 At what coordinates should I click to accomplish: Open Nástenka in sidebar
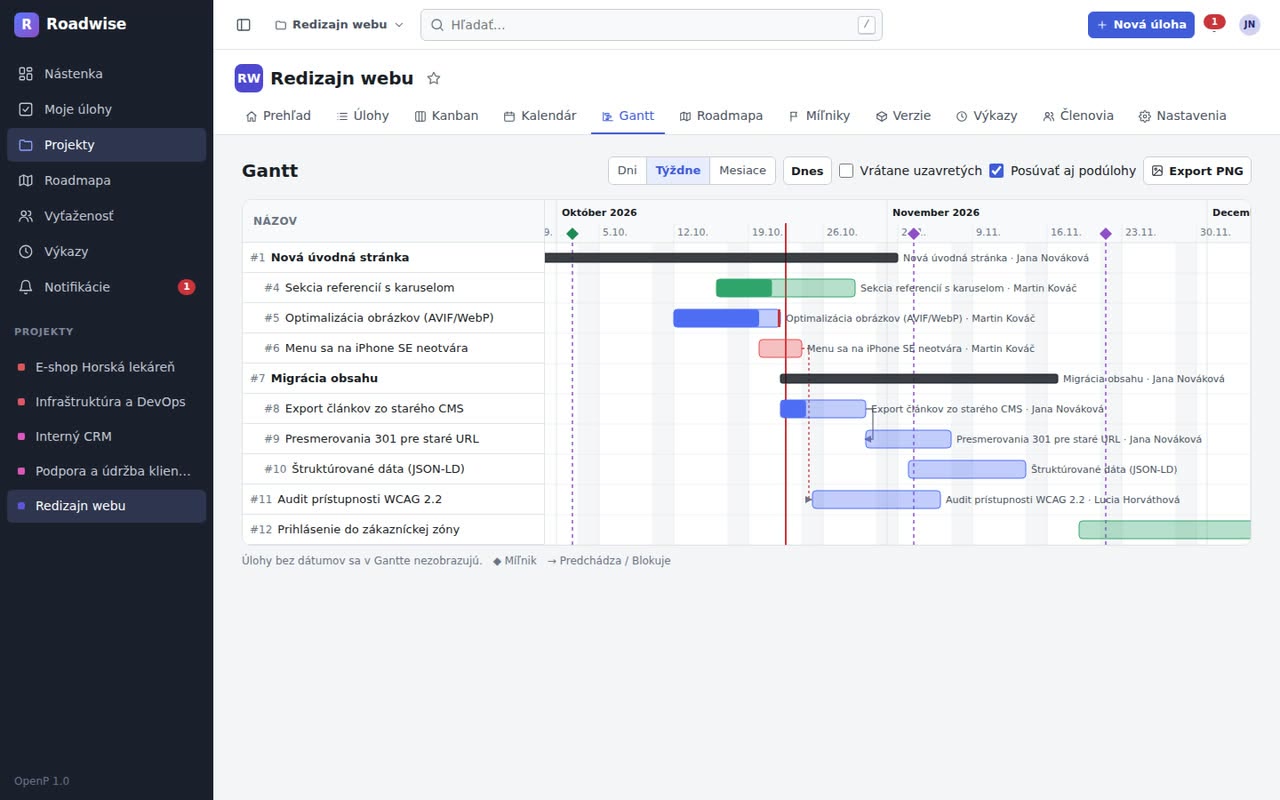click(x=107, y=74)
